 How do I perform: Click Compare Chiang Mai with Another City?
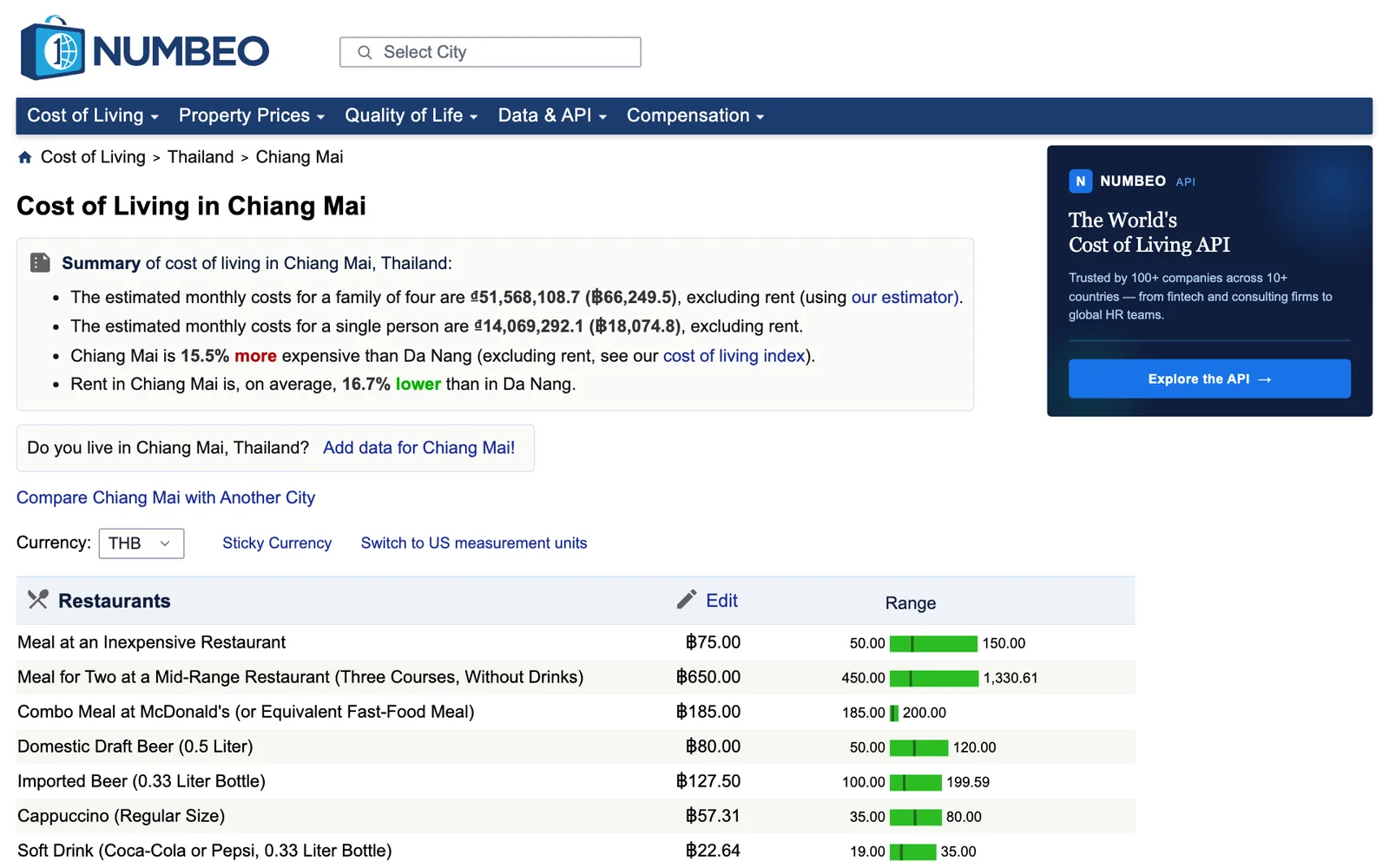tap(166, 497)
